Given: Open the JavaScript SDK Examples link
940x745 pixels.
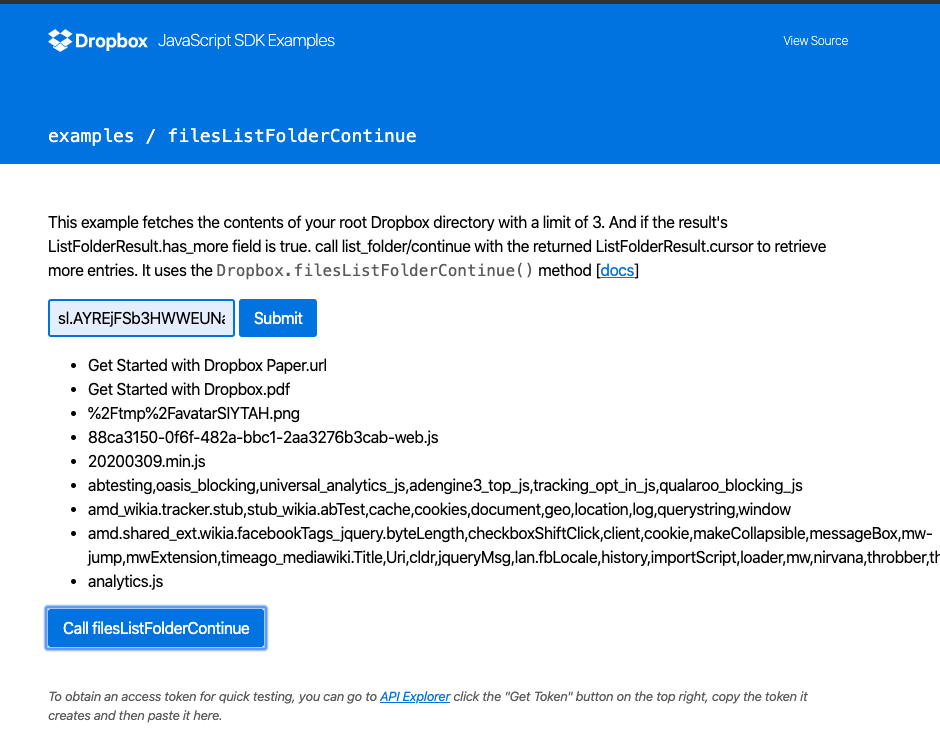Looking at the screenshot, I should tap(246, 40).
